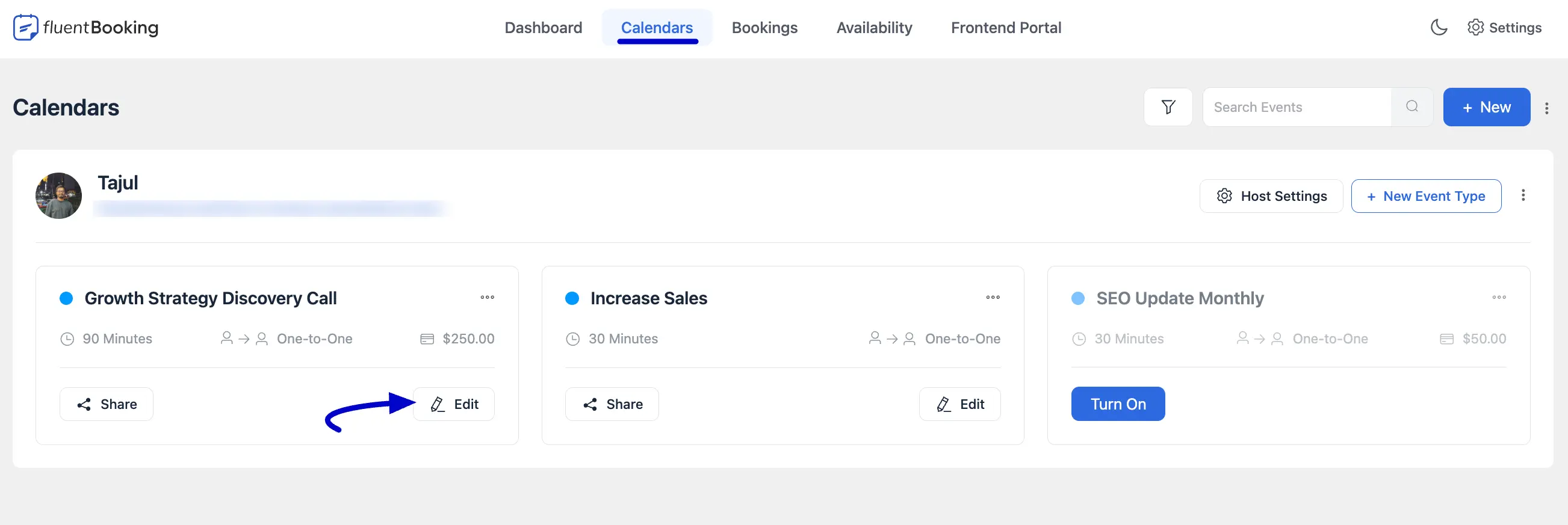
Task: Share the Growth Strategy Discovery Call event
Action: click(x=107, y=404)
